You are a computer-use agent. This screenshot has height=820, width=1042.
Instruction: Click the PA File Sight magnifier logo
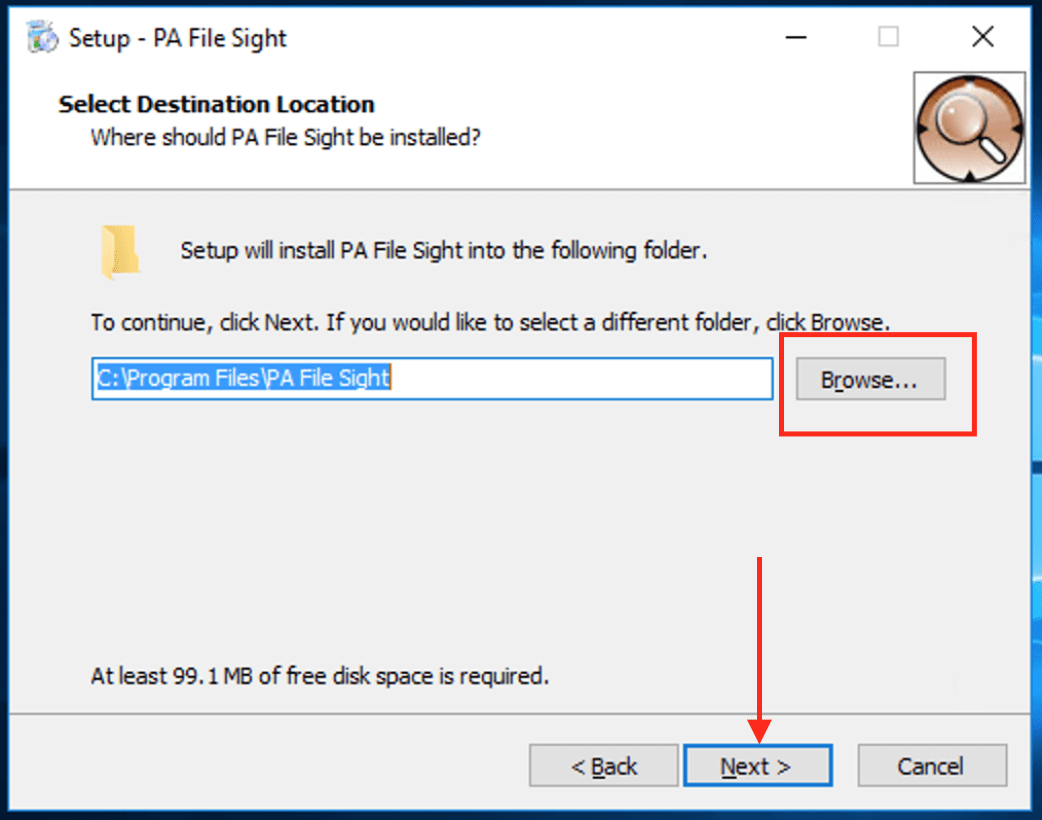pos(969,127)
